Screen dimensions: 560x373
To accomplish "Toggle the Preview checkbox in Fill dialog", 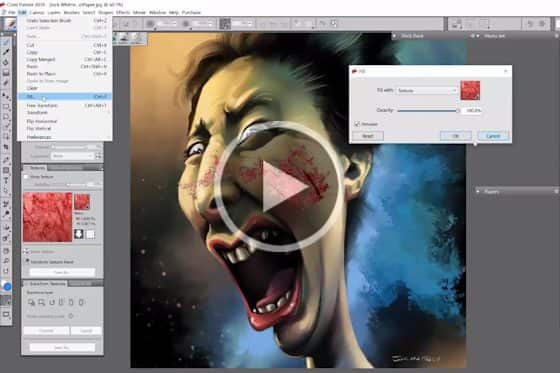I will click(x=357, y=124).
